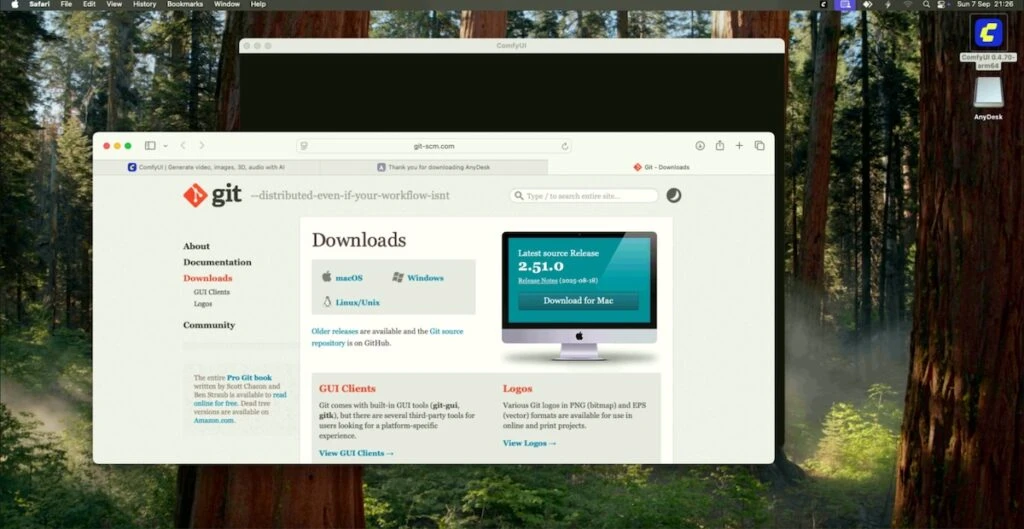Click the git-scm.com address bar
The height and width of the screenshot is (529, 1024).
pyautogui.click(x=434, y=146)
